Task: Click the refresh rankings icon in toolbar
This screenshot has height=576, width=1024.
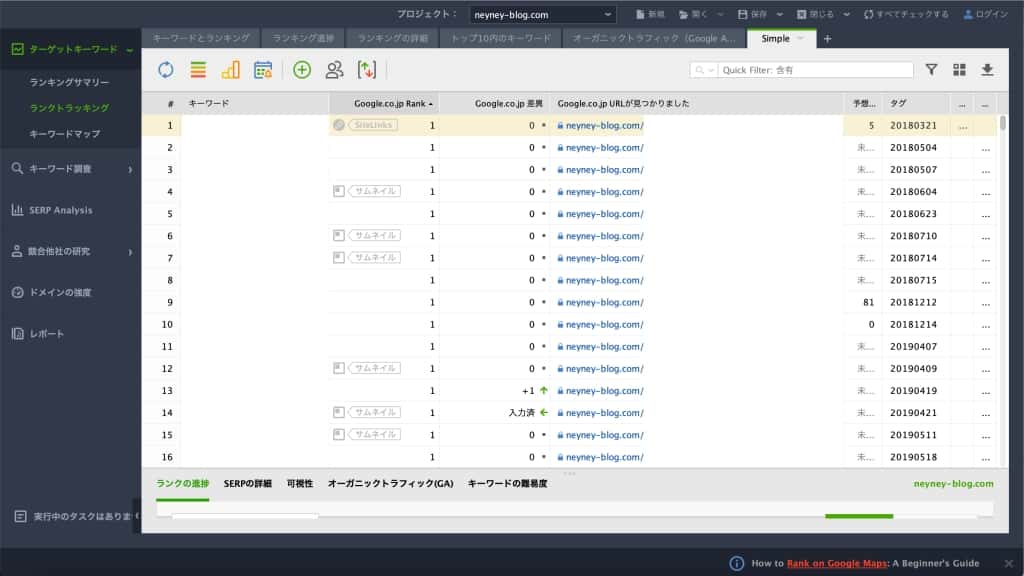Action: point(166,70)
